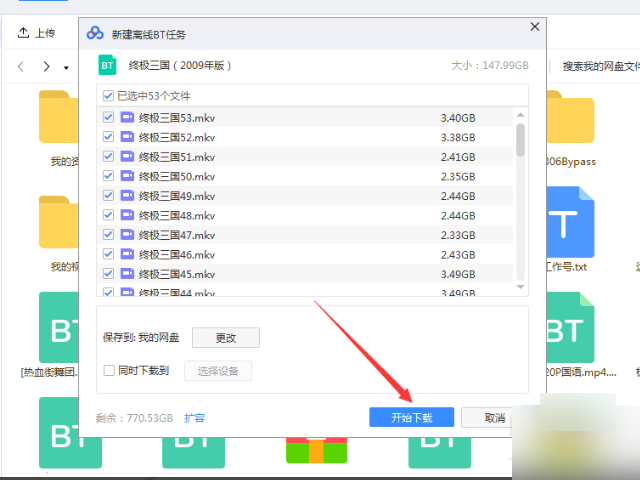This screenshot has width=640, height=480.
Task: Click the 2.43GB size value
Action: 458,255
